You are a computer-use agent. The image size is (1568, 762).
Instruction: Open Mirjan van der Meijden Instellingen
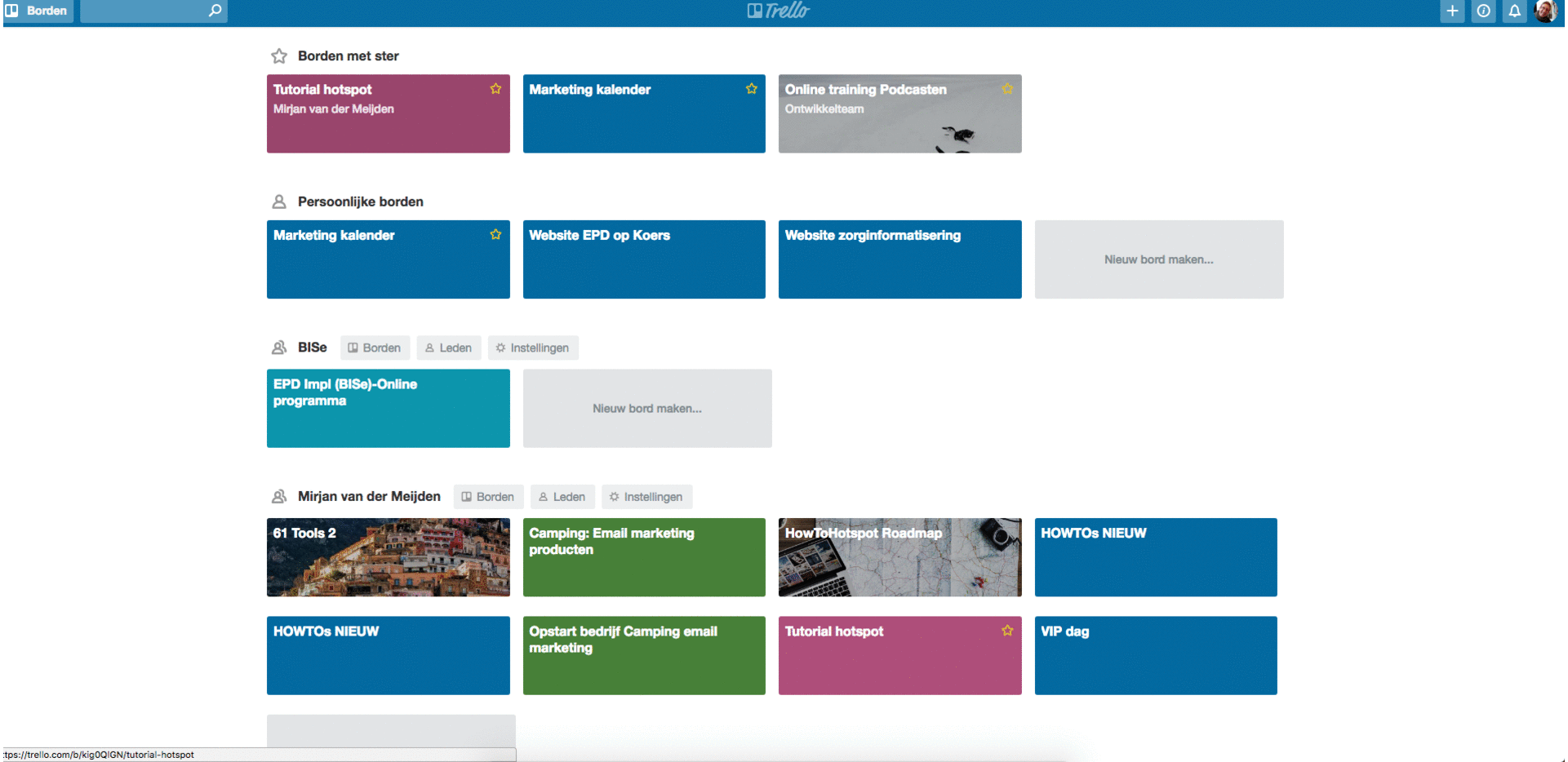pyautogui.click(x=646, y=497)
